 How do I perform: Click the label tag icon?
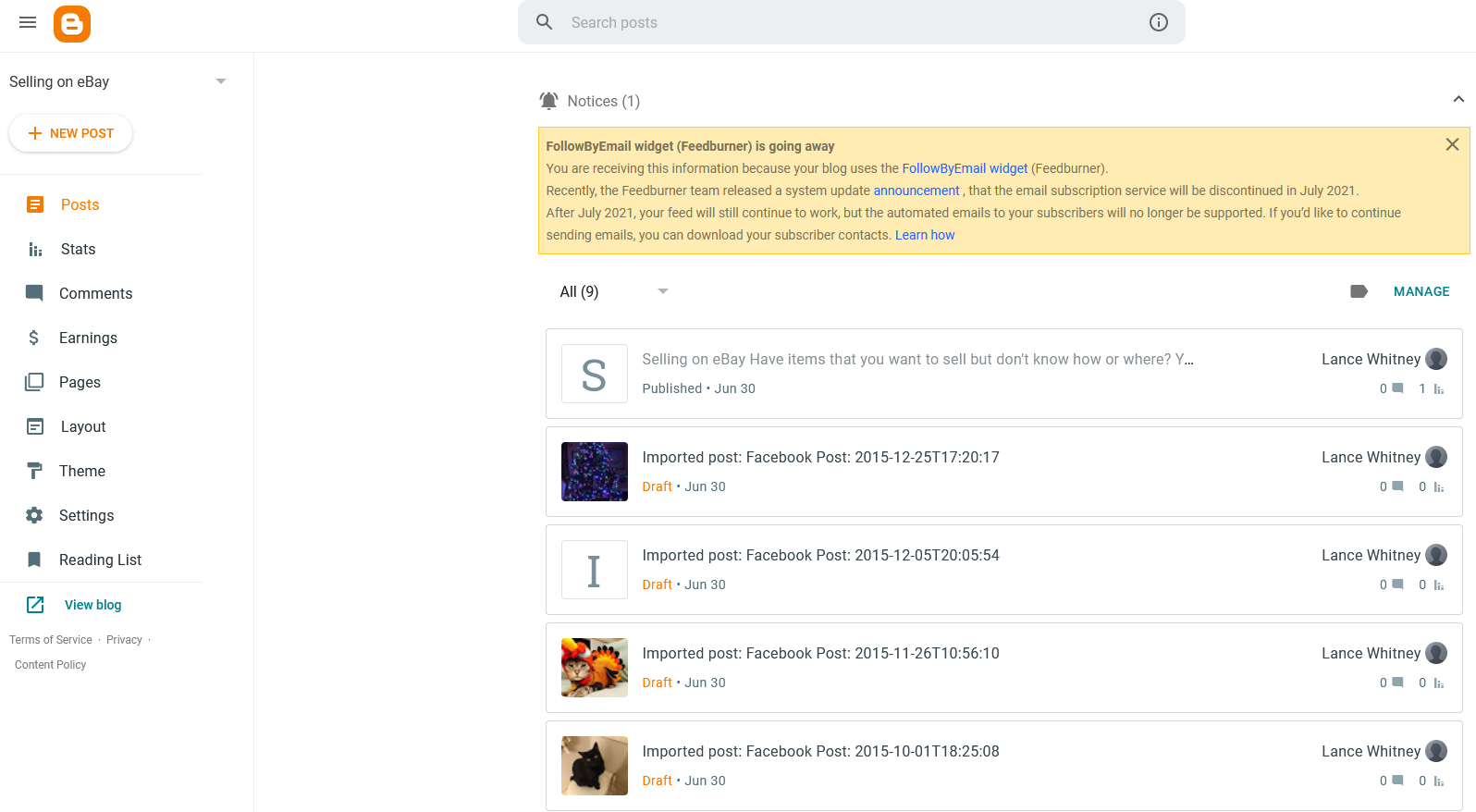point(1359,291)
